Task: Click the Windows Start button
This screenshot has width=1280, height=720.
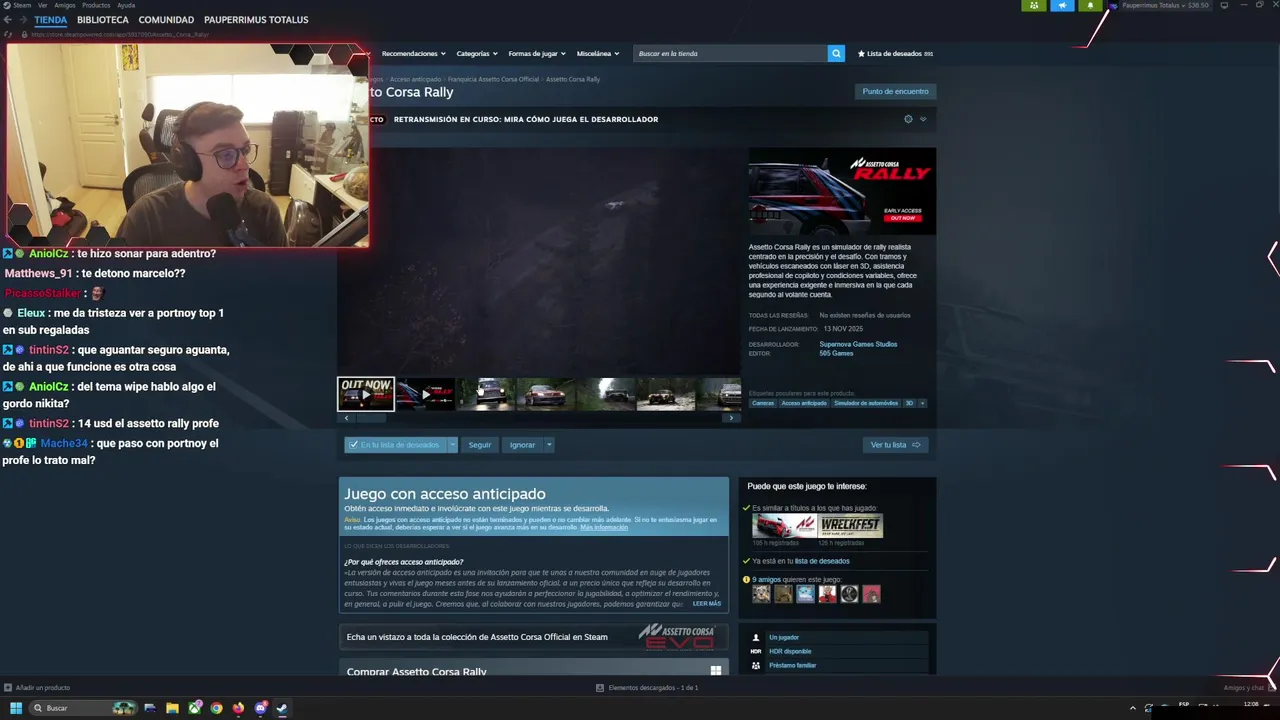Action: coord(16,708)
